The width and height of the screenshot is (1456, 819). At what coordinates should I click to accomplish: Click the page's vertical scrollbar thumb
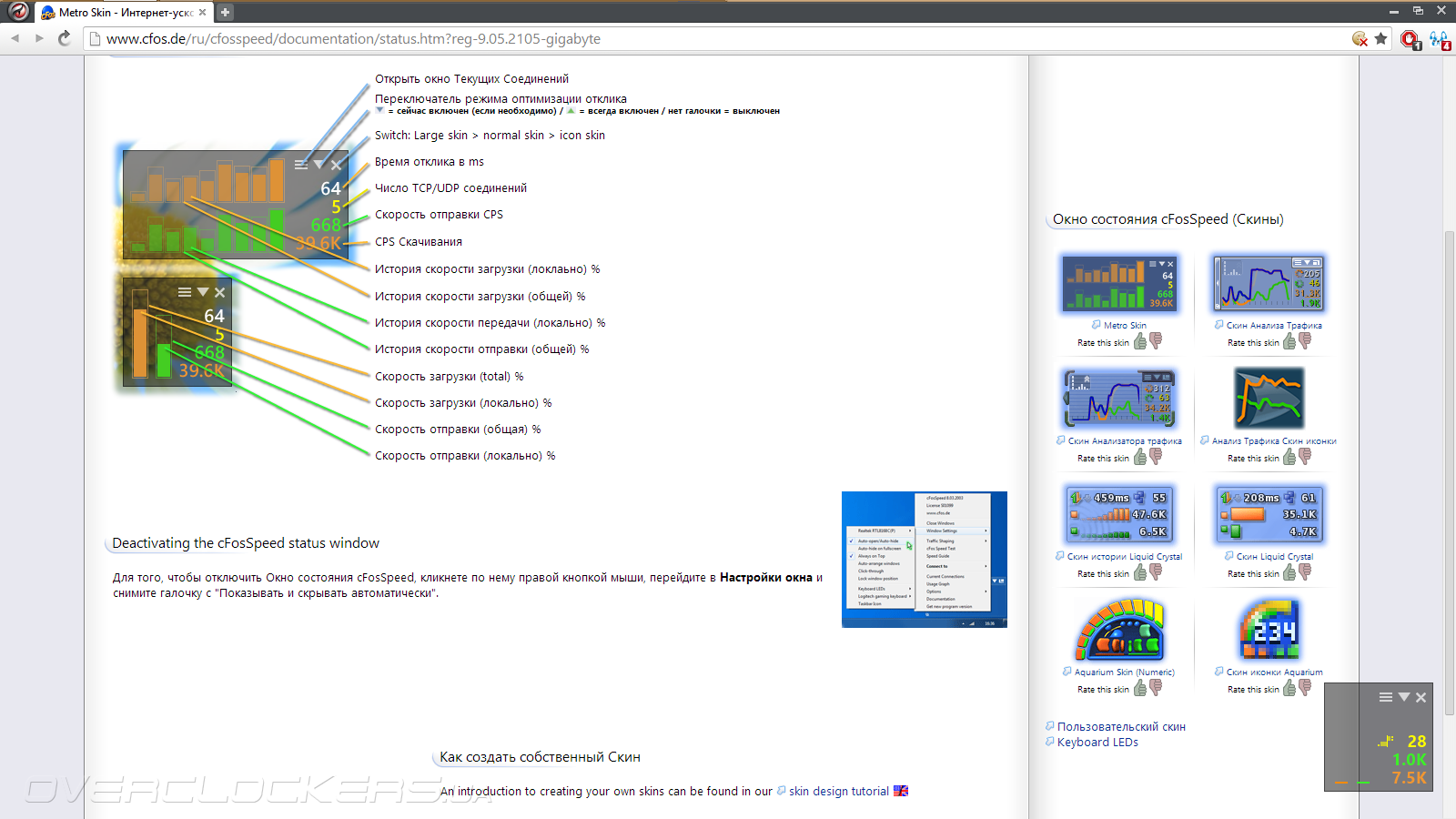(x=1450, y=473)
